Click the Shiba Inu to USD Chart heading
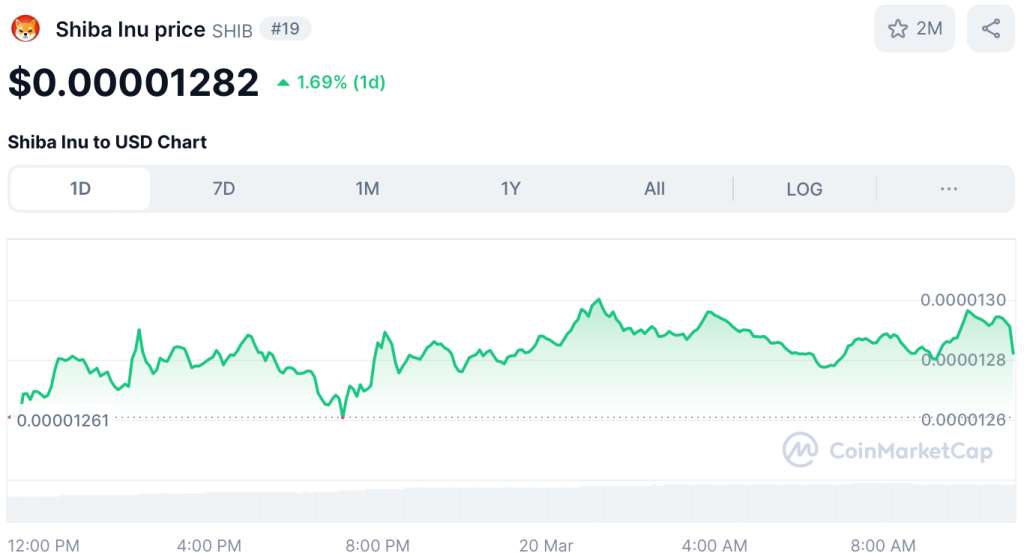This screenshot has height=553, width=1024. 107,142
